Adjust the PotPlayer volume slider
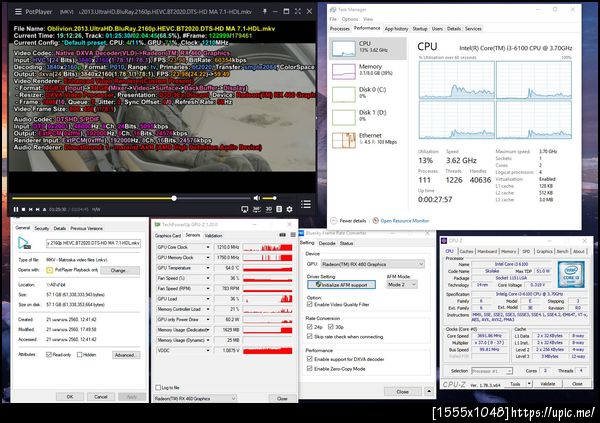 (x=269, y=198)
